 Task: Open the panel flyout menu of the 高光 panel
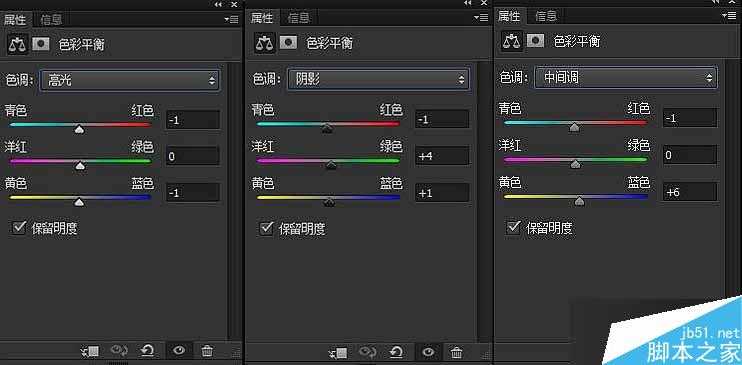click(231, 19)
